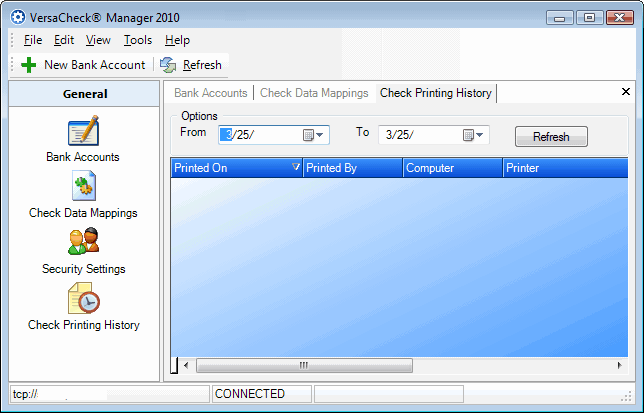Click the New Bank Account toolbar label
The image size is (644, 413).
[94, 65]
